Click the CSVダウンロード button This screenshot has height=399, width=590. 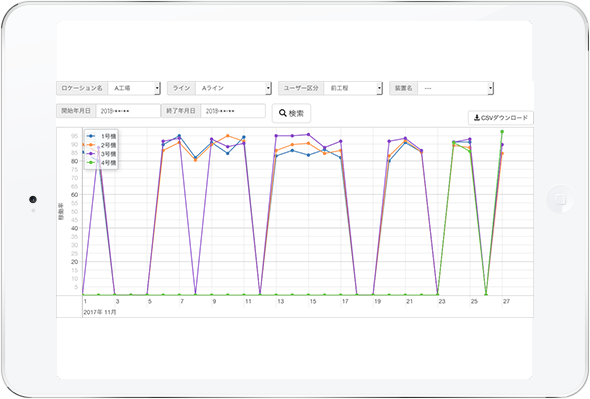pos(500,118)
